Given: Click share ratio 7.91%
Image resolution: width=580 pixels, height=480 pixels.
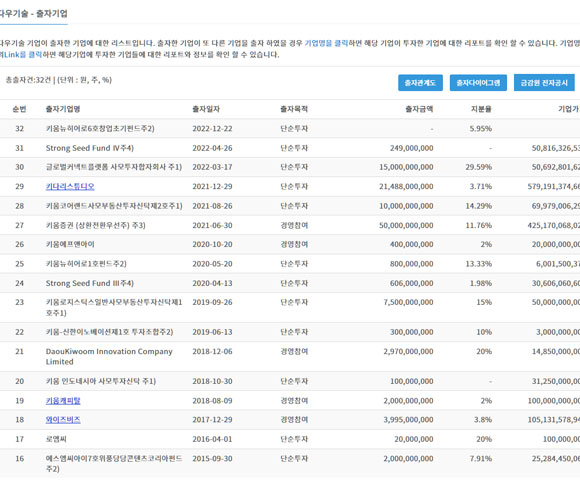Looking at the screenshot, I should (x=481, y=459).
